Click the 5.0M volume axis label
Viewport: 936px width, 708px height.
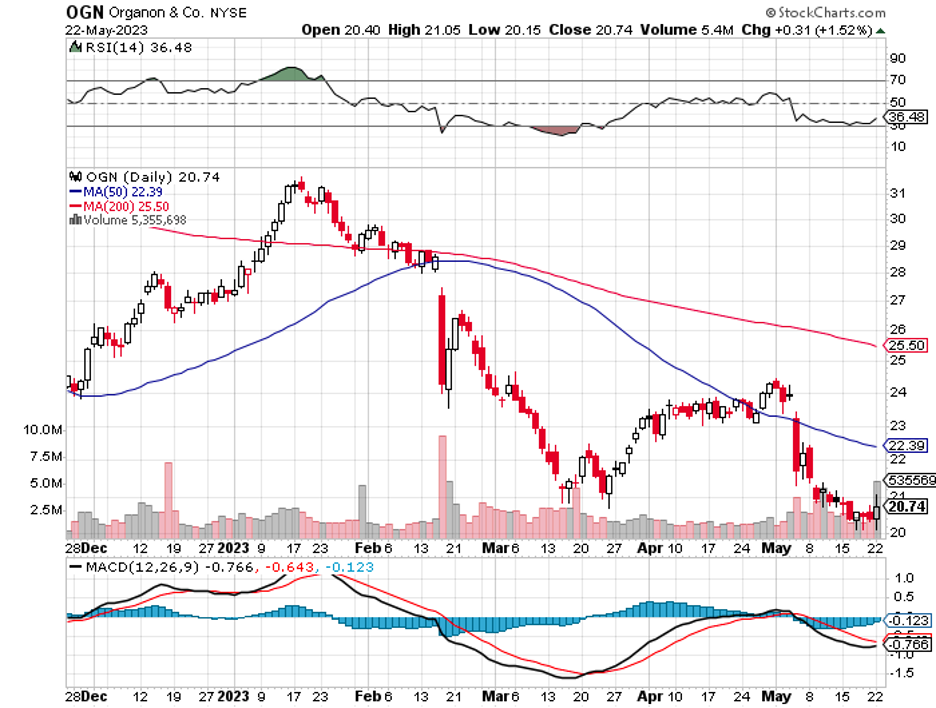pyautogui.click(x=46, y=483)
